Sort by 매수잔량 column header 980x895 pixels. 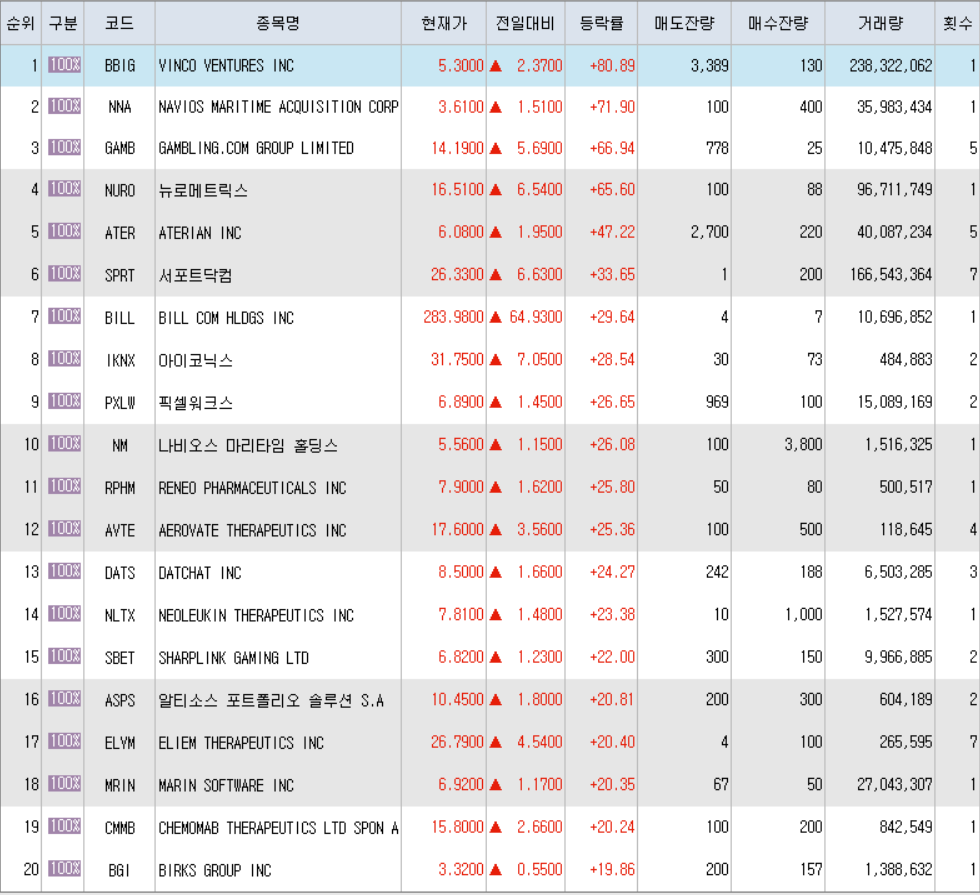pyautogui.click(x=778, y=23)
